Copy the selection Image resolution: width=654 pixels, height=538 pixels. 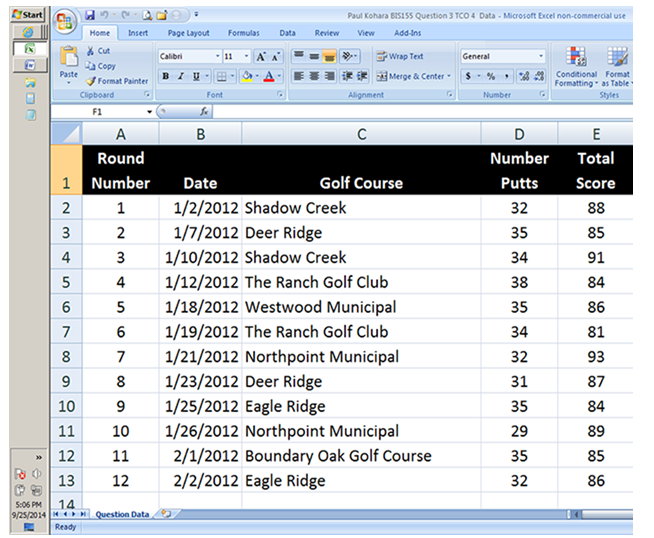101,66
